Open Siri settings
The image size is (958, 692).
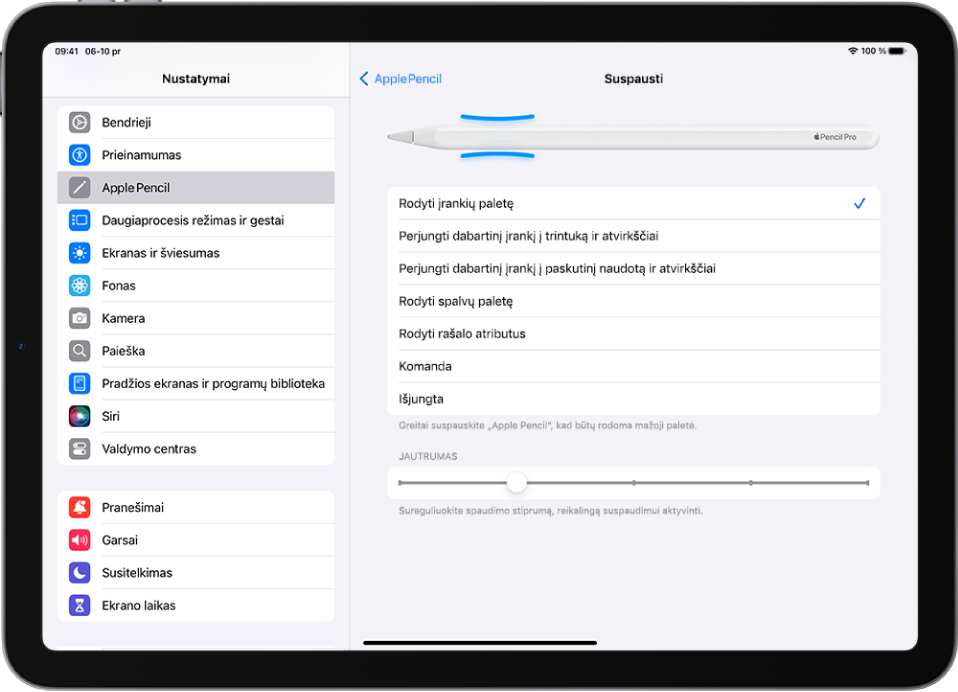(x=196, y=417)
